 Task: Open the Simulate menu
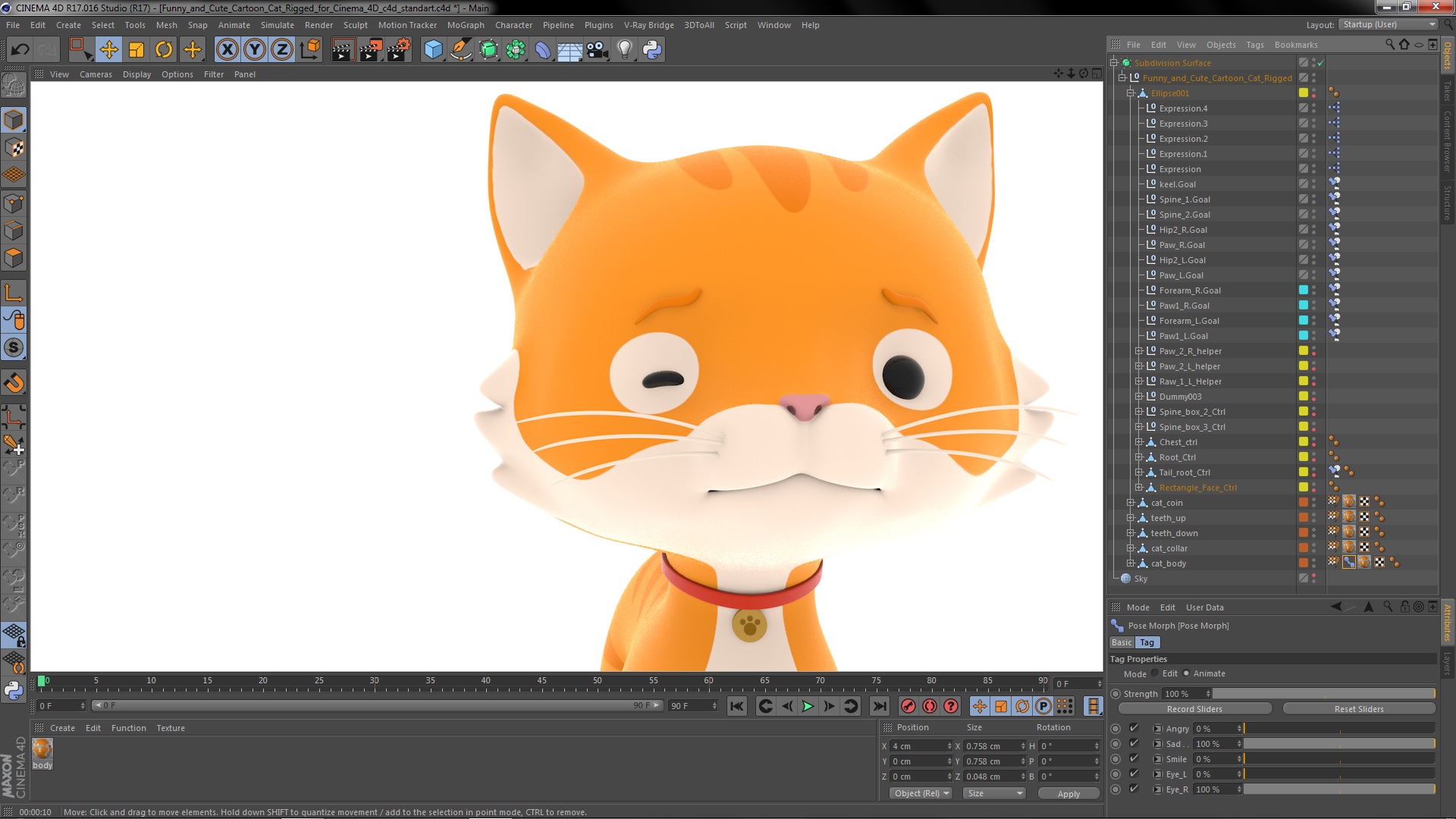point(277,25)
